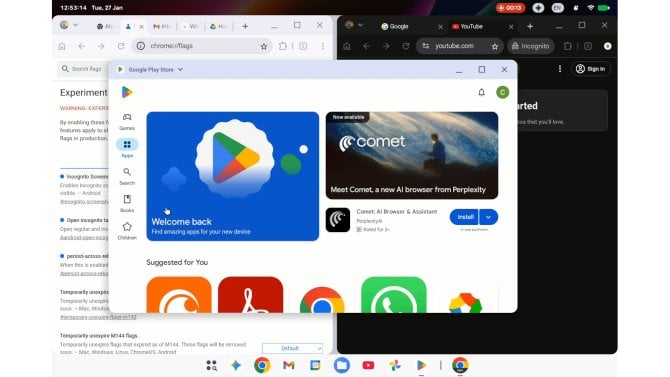Go back in the flags Chrome window
670x377 pixels.
click(82, 46)
